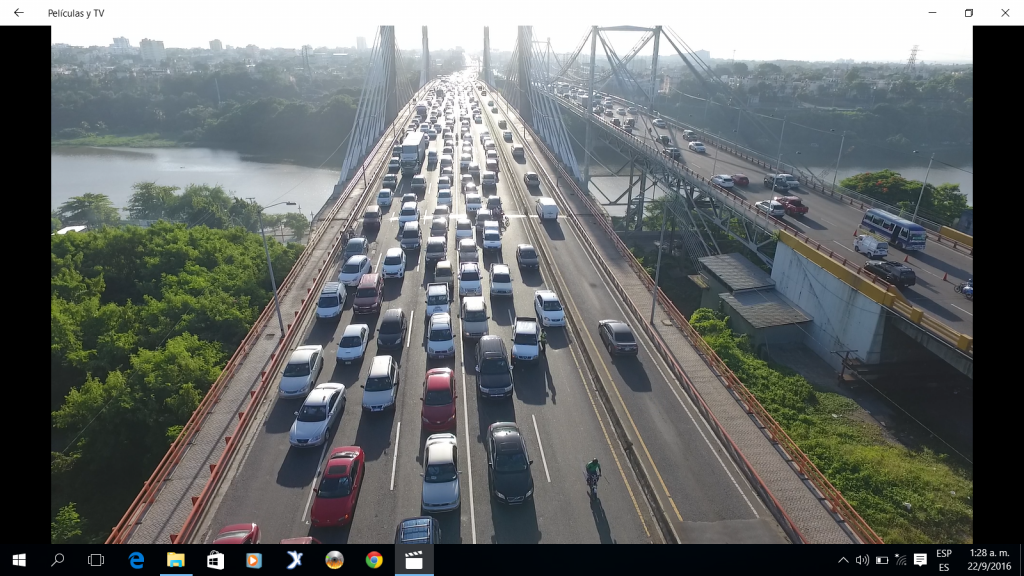The height and width of the screenshot is (576, 1024).
Task: Open the Windows Start menu
Action: click(x=19, y=560)
